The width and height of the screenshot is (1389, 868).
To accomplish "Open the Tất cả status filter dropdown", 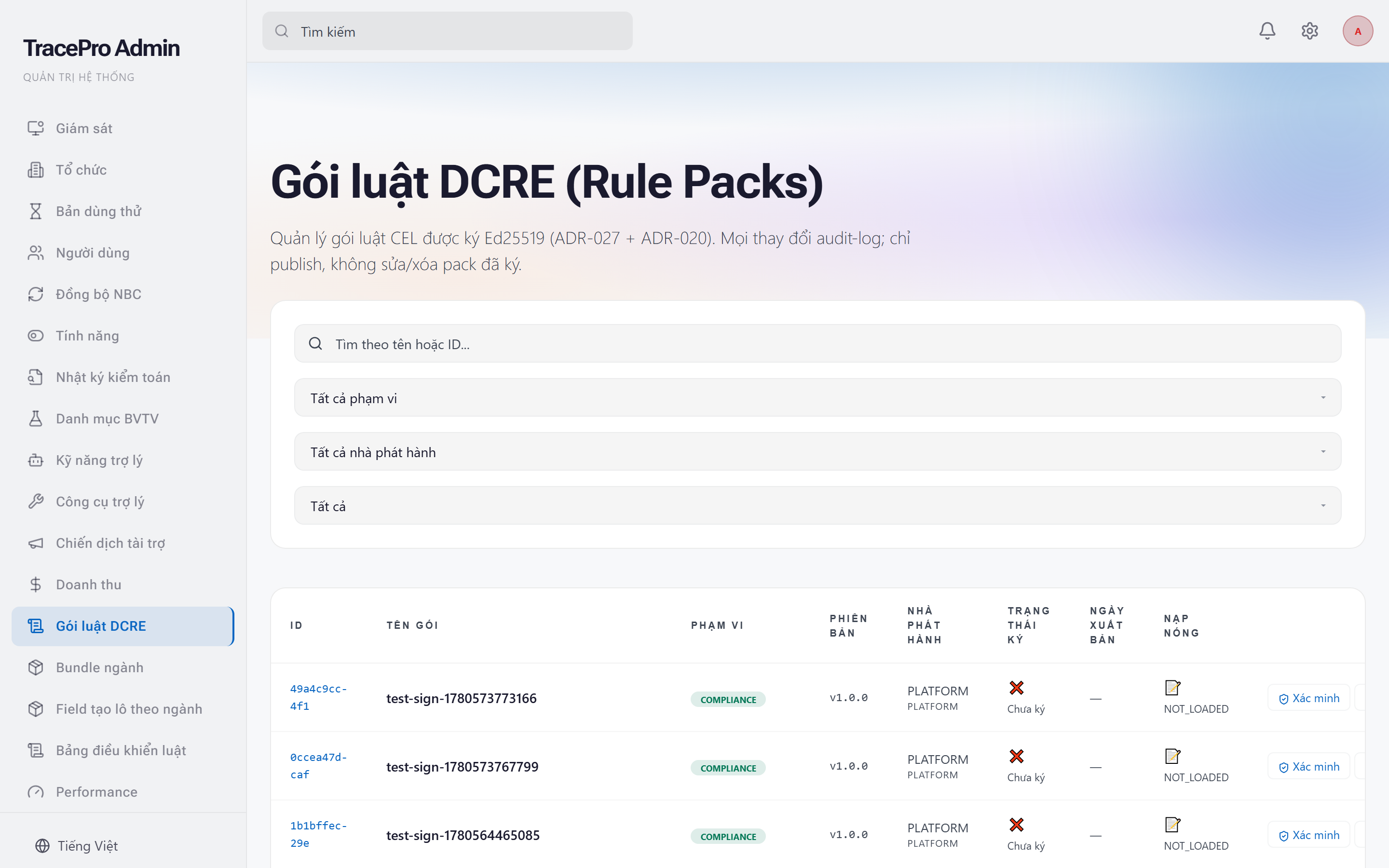I will 817,506.
